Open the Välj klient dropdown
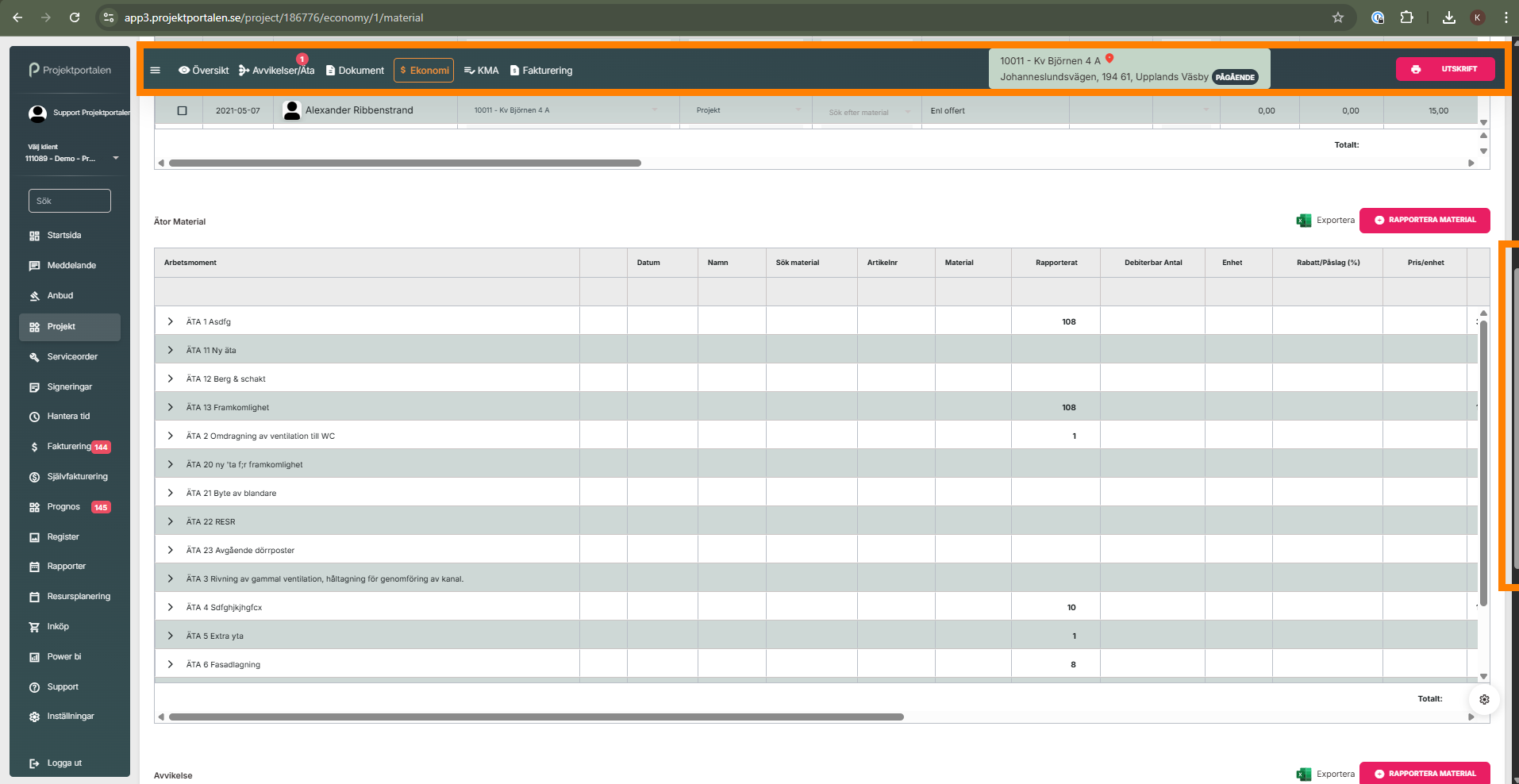The image size is (1519, 784). pos(72,159)
